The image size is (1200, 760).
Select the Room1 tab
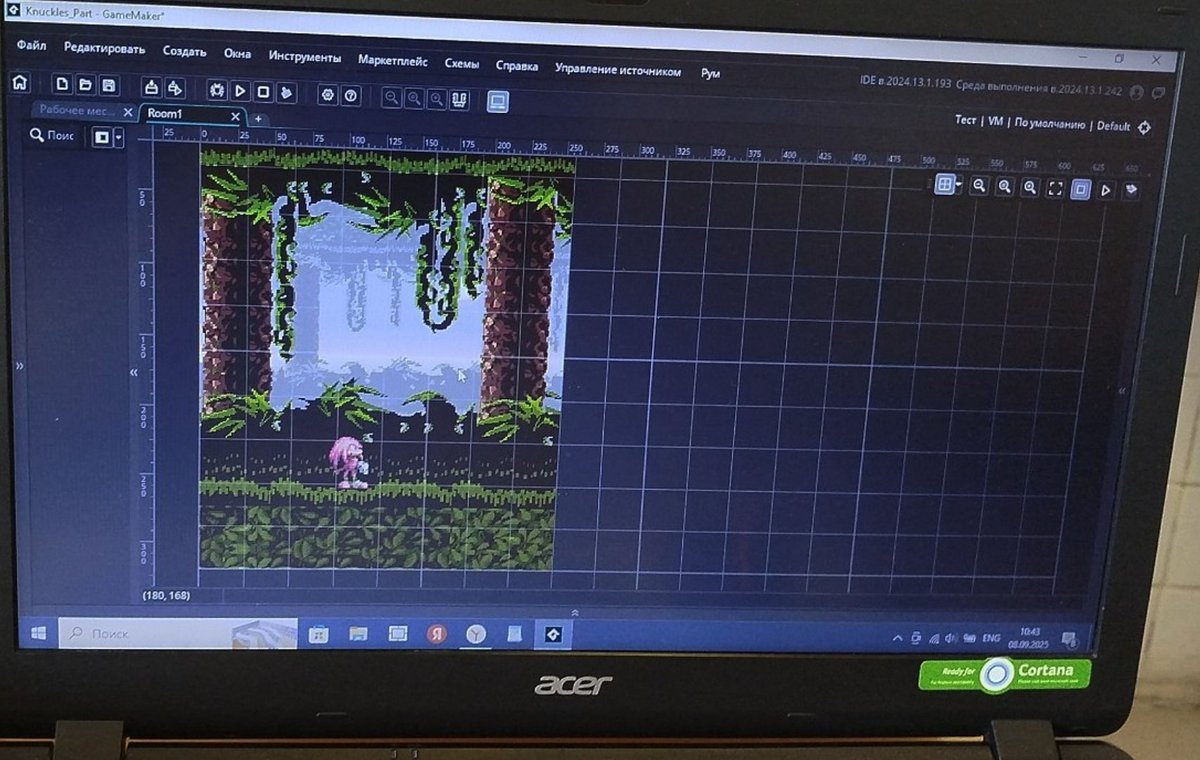tap(165, 114)
